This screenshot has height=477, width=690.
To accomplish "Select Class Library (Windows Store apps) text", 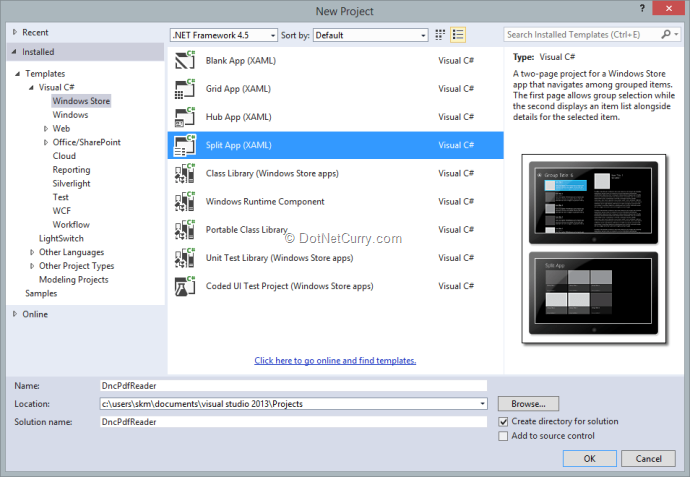I will (x=272, y=173).
